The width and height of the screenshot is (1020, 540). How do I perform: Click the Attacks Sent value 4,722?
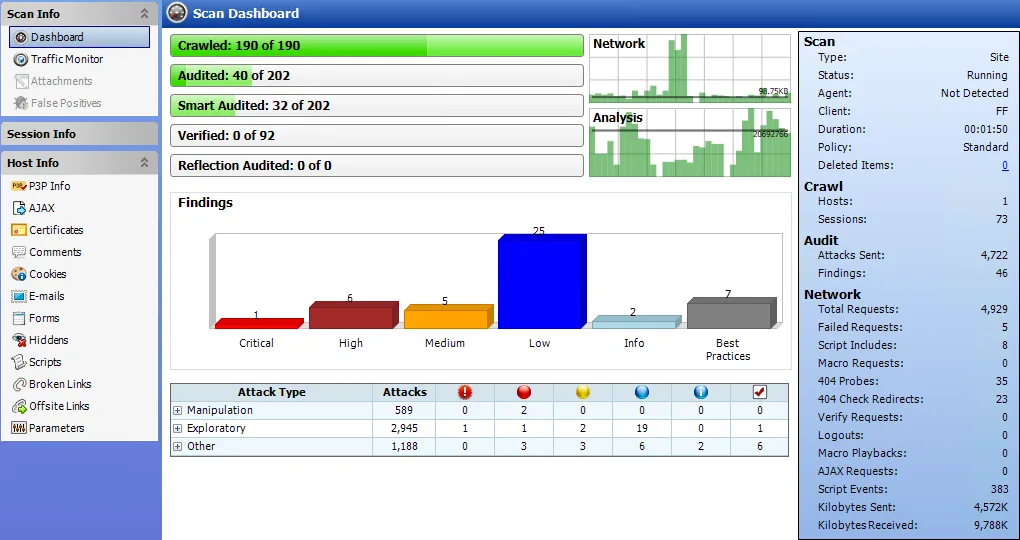pos(994,256)
